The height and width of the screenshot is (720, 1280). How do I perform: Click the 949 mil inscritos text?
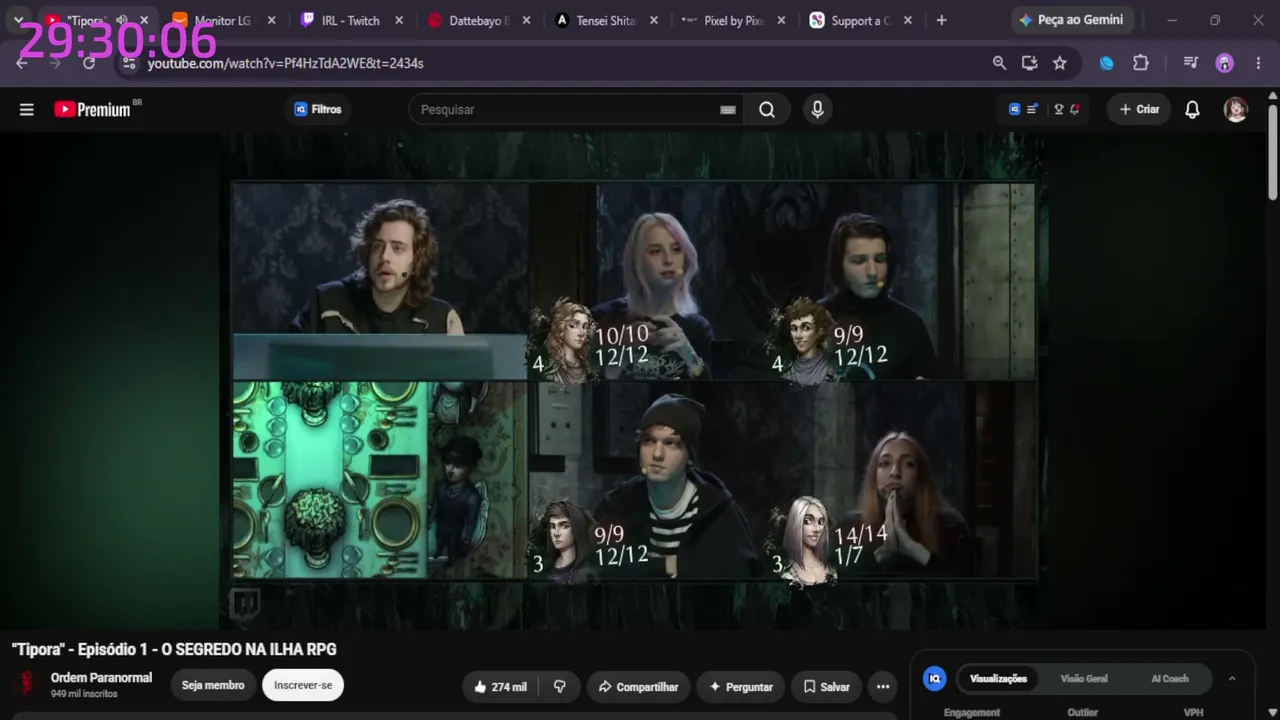point(84,694)
